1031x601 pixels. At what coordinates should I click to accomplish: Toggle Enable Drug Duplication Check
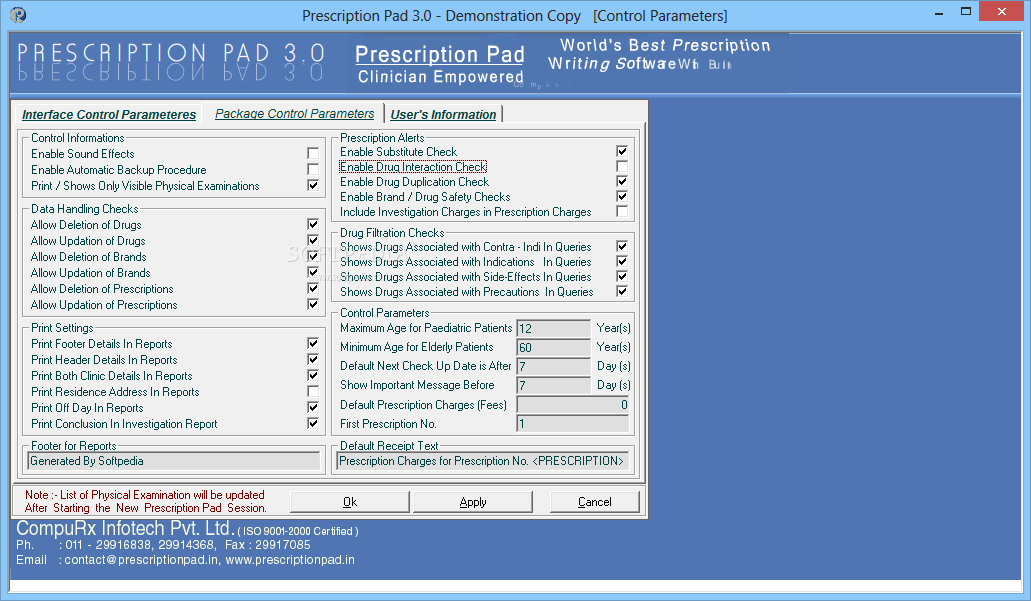622,181
